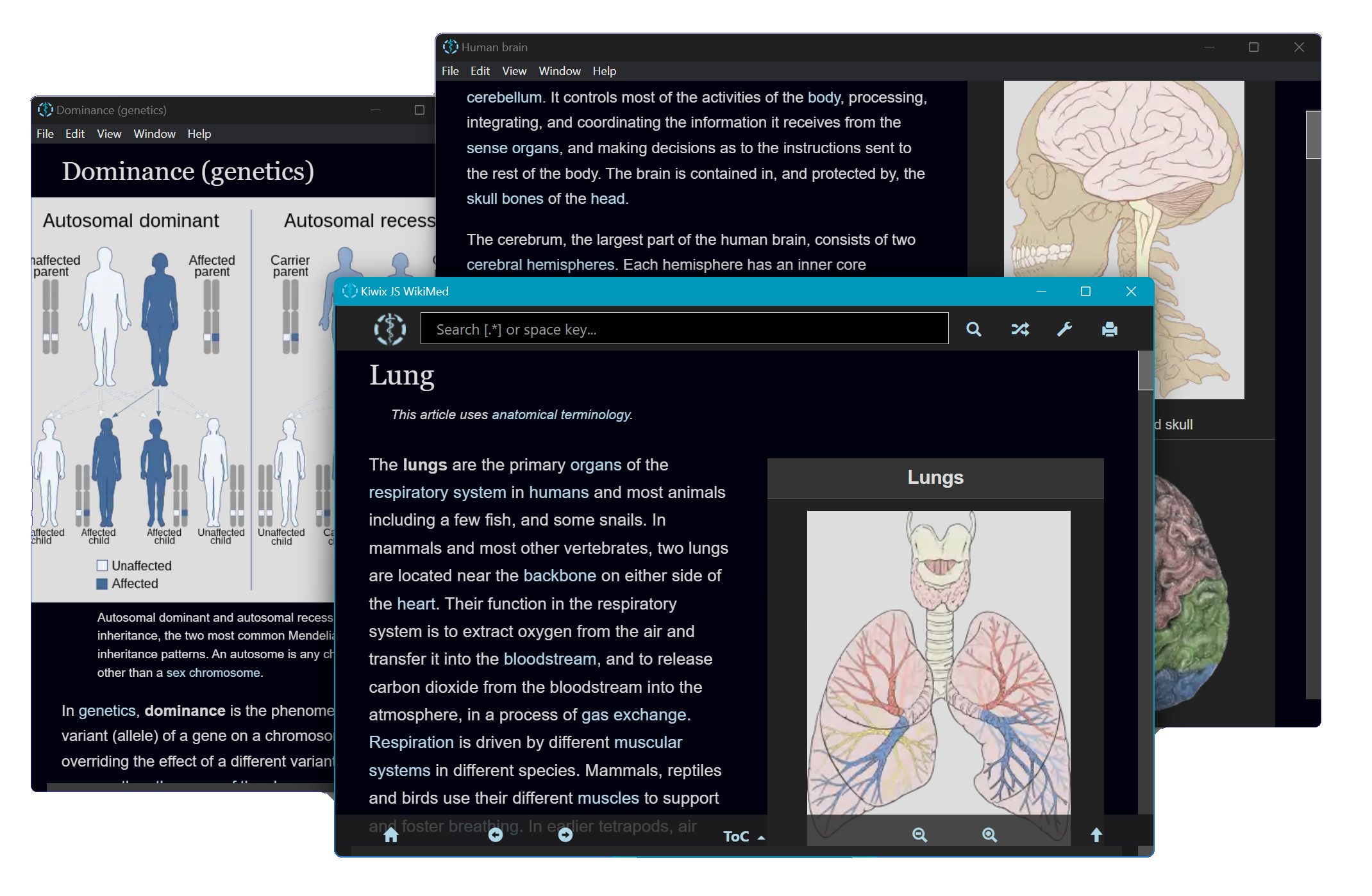This screenshot has width=1372, height=896.
Task: Click the brain and skull illustration
Action: (x=1124, y=179)
